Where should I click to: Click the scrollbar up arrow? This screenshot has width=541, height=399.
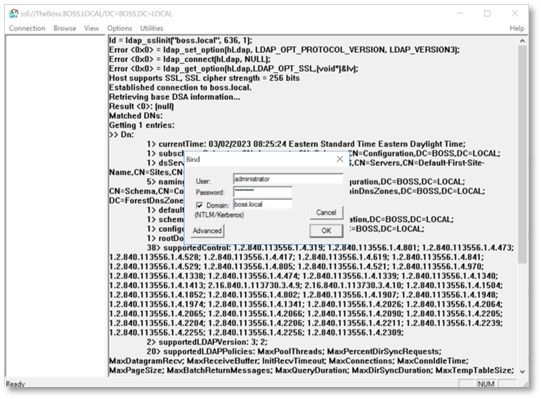click(x=522, y=41)
